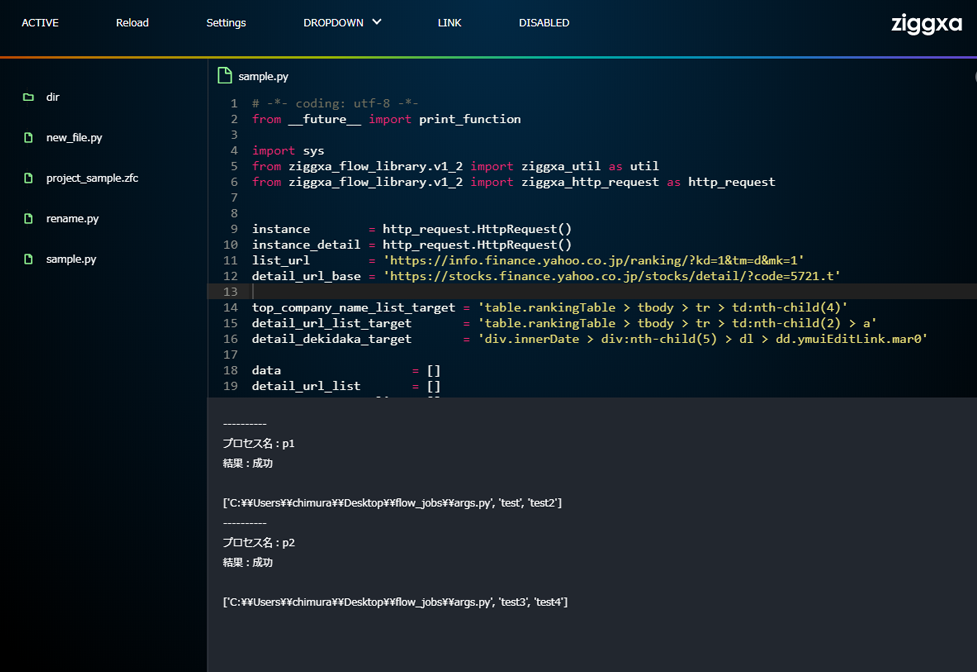This screenshot has height=672, width=977.
Task: Click Reload in the top bar
Action: 132,23
